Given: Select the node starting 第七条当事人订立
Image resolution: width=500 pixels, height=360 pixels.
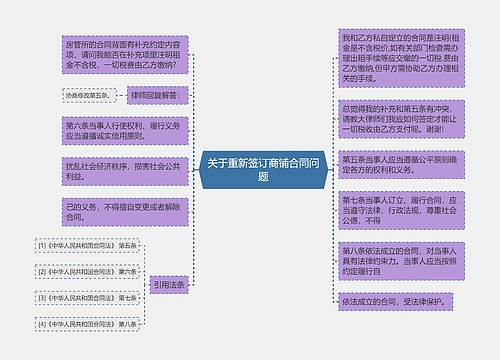Looking at the screenshot, I should coord(401,210).
